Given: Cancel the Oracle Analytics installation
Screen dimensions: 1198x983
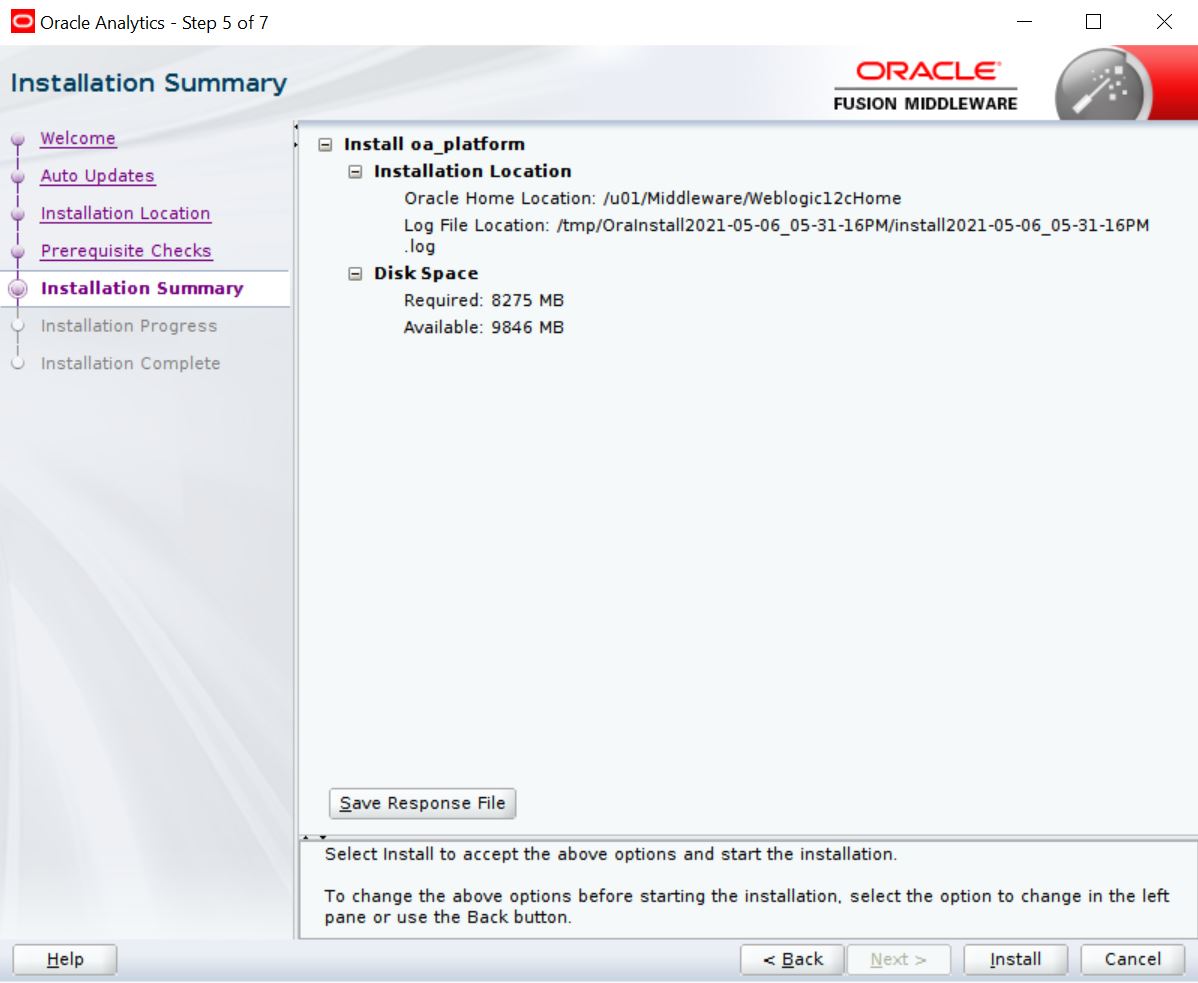Looking at the screenshot, I should (x=1132, y=959).
